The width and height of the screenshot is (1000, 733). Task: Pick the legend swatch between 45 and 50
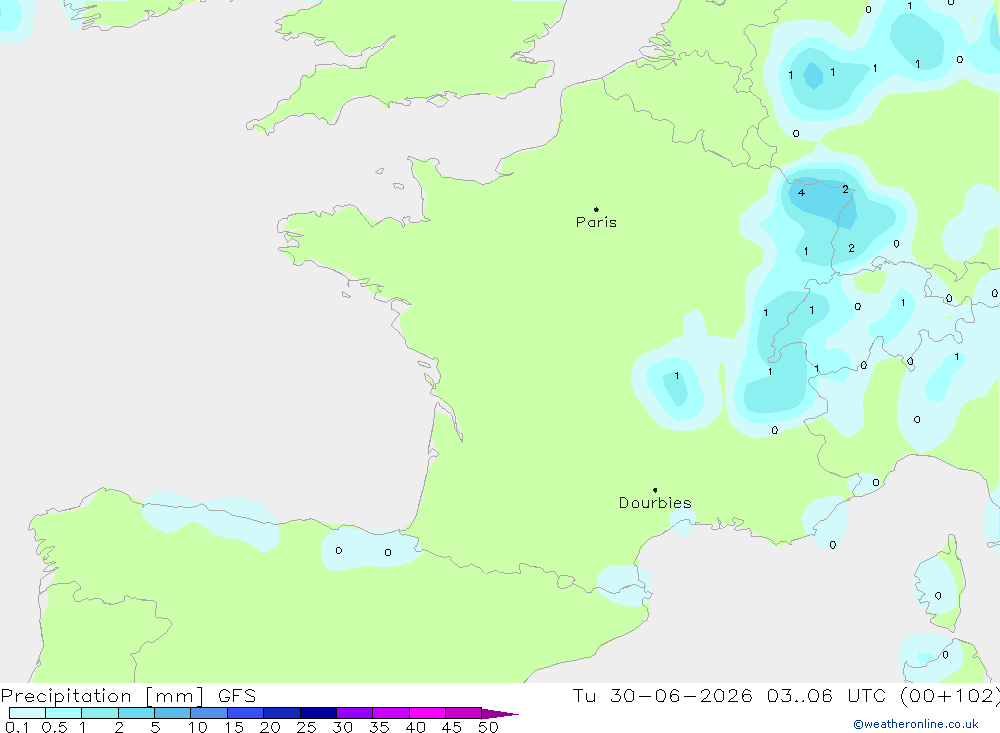463,713
